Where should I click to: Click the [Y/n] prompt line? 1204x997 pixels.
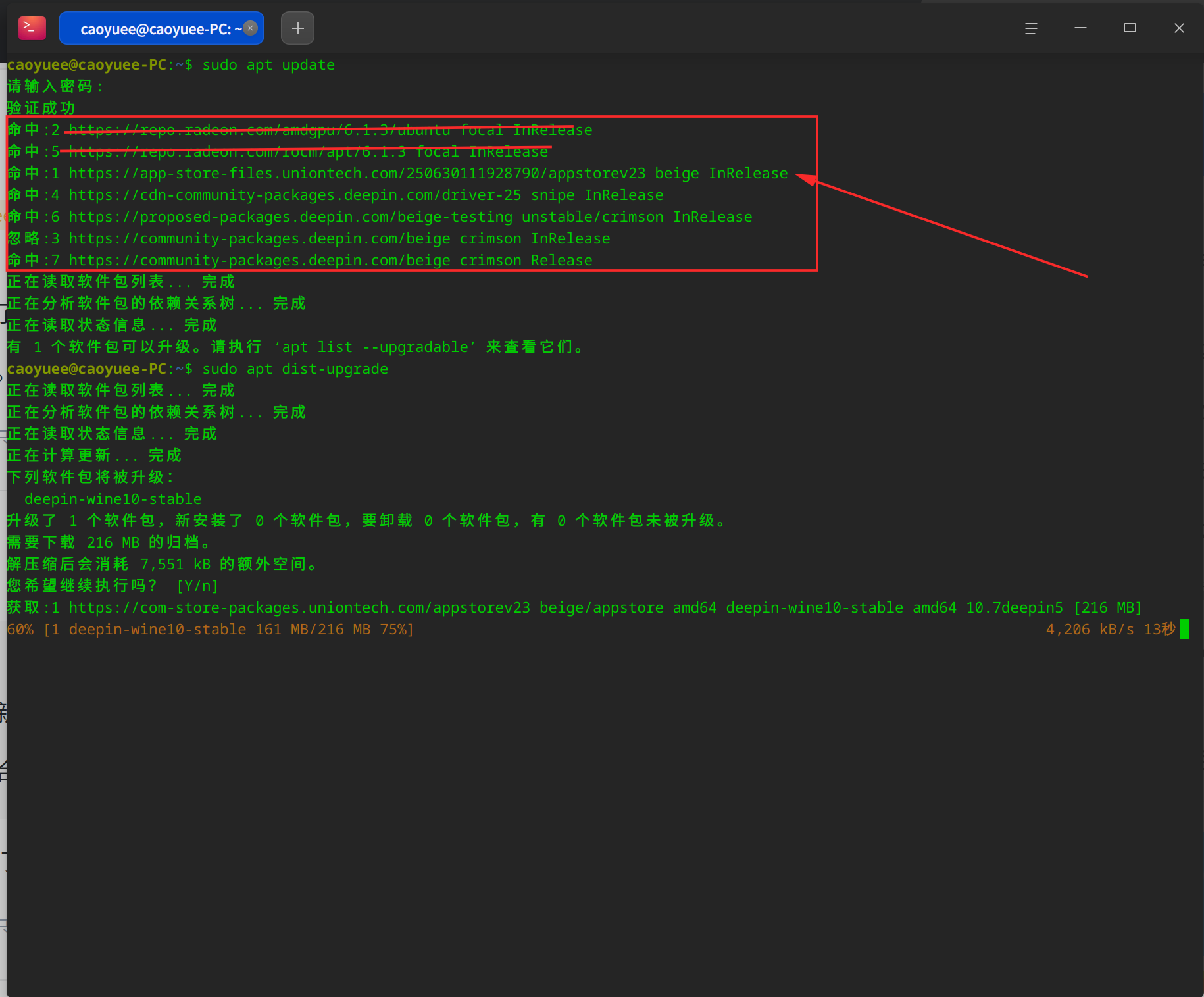point(113,586)
